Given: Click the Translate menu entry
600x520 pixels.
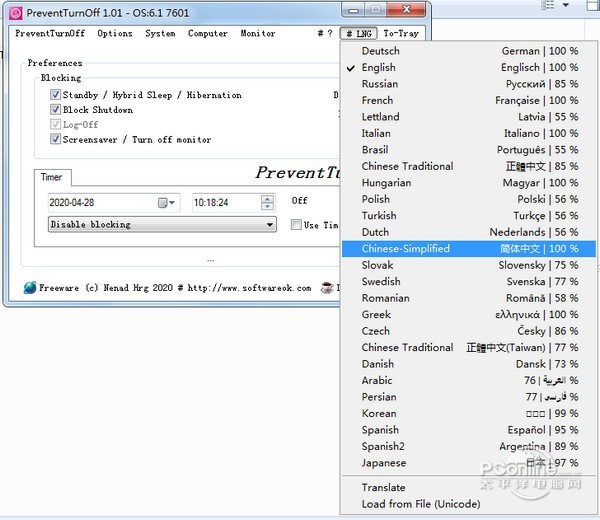Looking at the screenshot, I should (469, 487).
